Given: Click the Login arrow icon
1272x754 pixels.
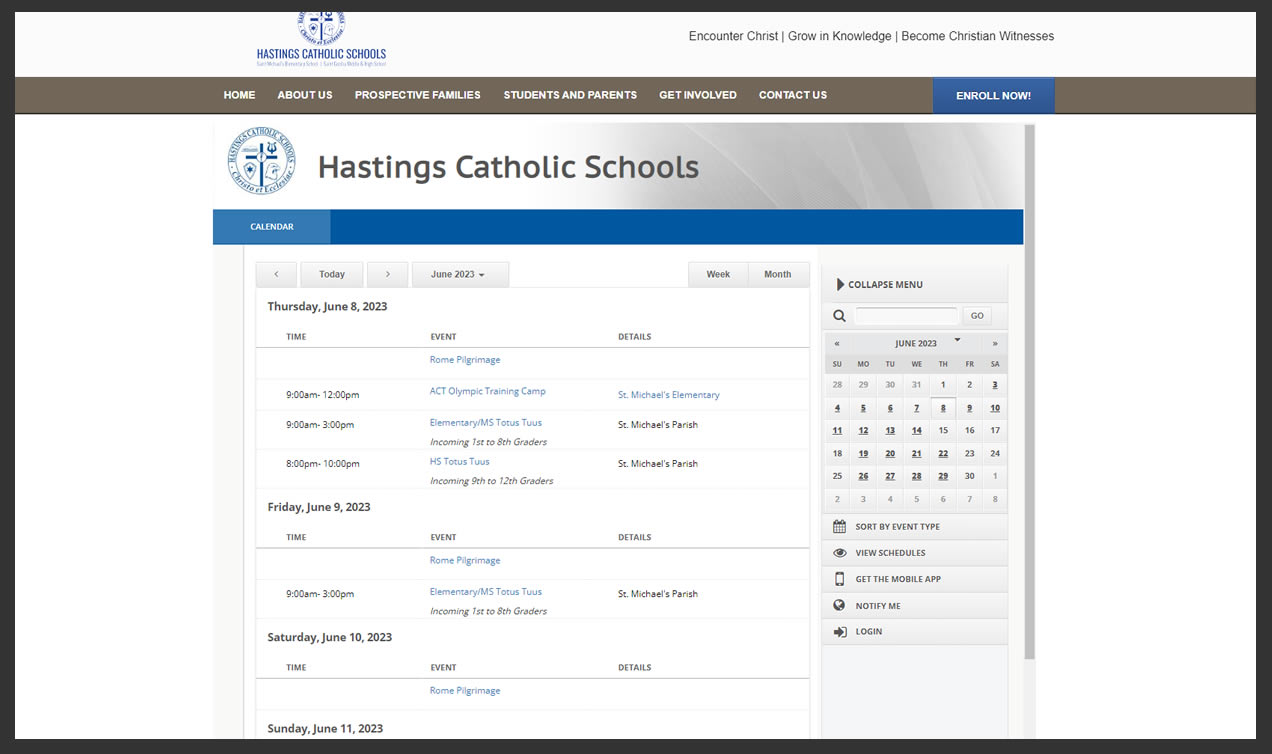Looking at the screenshot, I should pyautogui.click(x=839, y=632).
